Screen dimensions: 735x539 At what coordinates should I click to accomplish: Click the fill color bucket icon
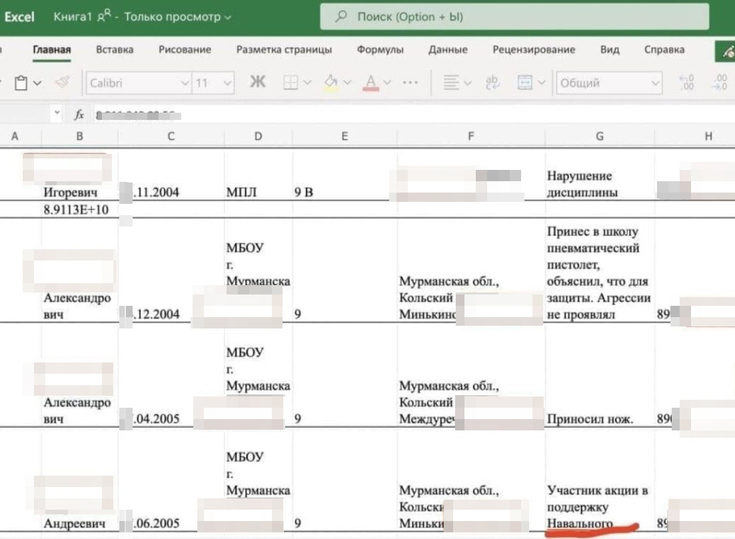(x=332, y=84)
